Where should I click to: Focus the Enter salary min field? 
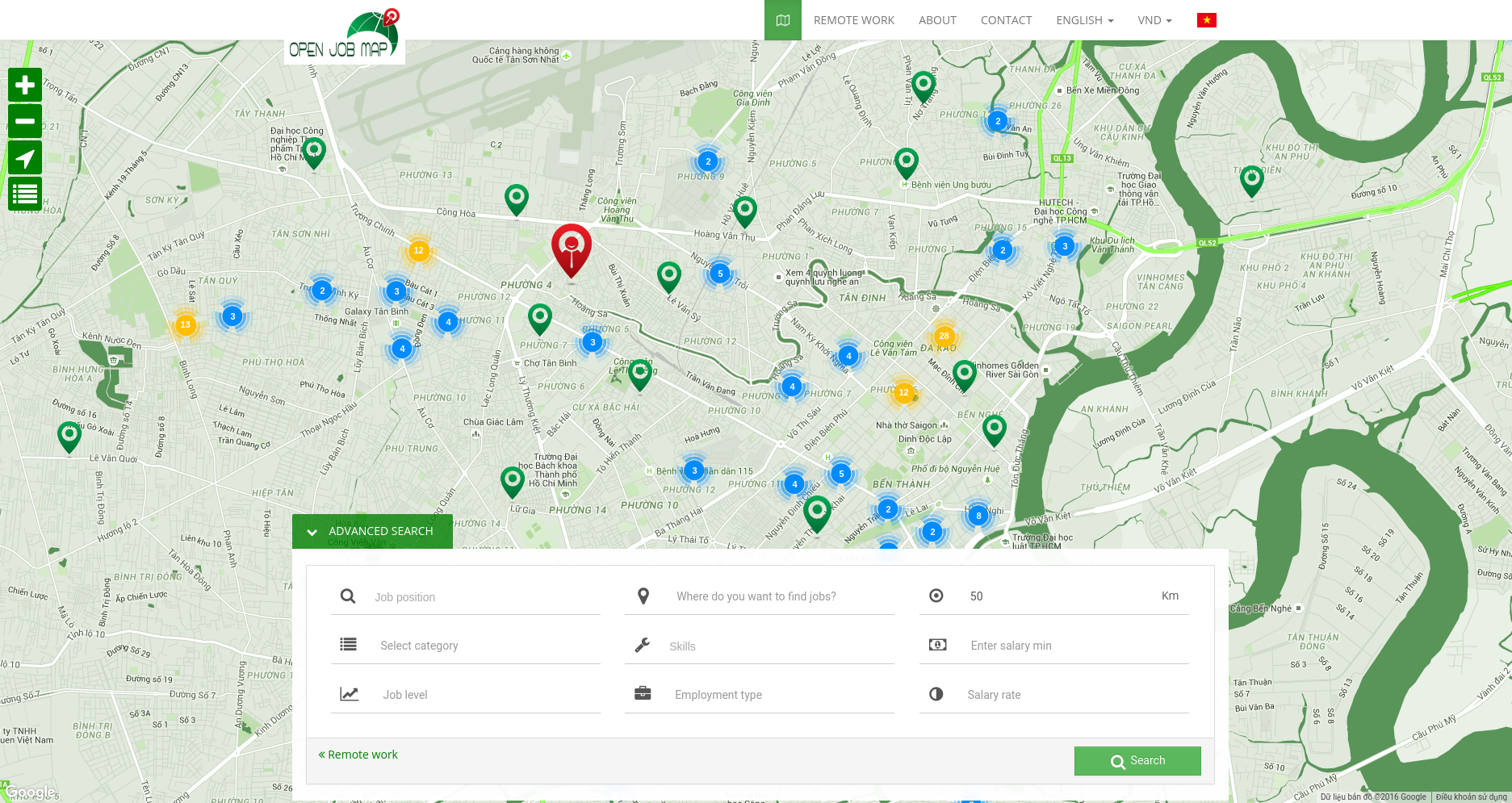point(1074,646)
